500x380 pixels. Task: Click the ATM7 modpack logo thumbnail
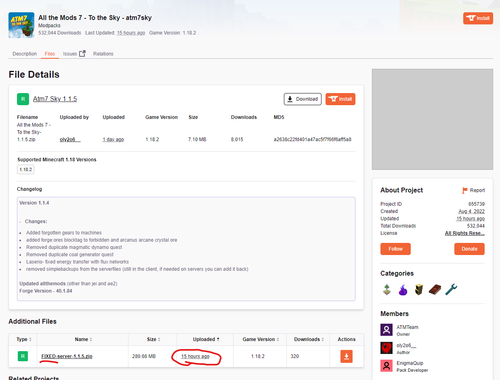click(21, 25)
